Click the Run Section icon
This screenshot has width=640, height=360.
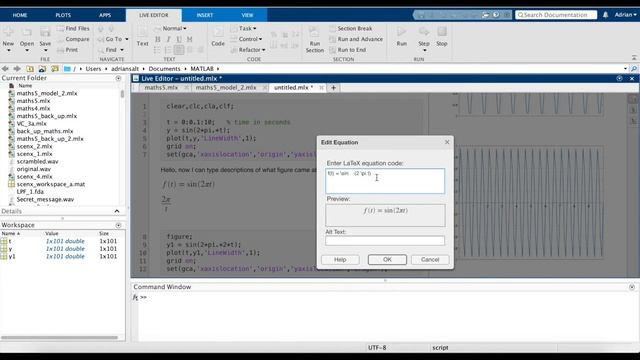click(314, 33)
